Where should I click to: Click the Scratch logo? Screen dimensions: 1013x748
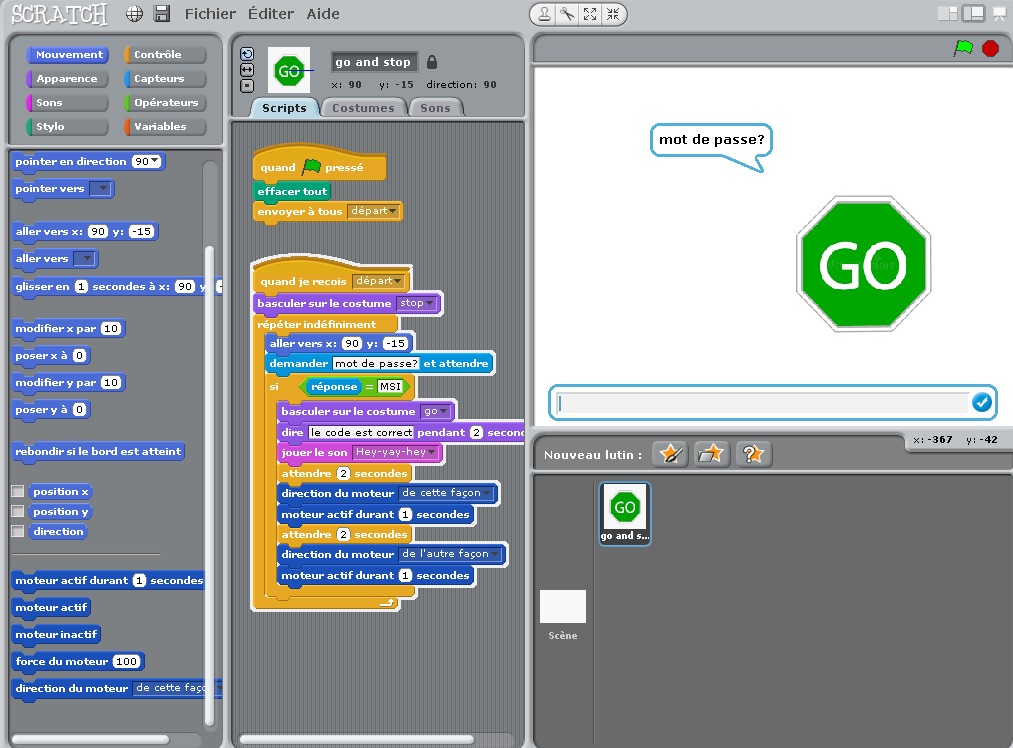point(59,14)
